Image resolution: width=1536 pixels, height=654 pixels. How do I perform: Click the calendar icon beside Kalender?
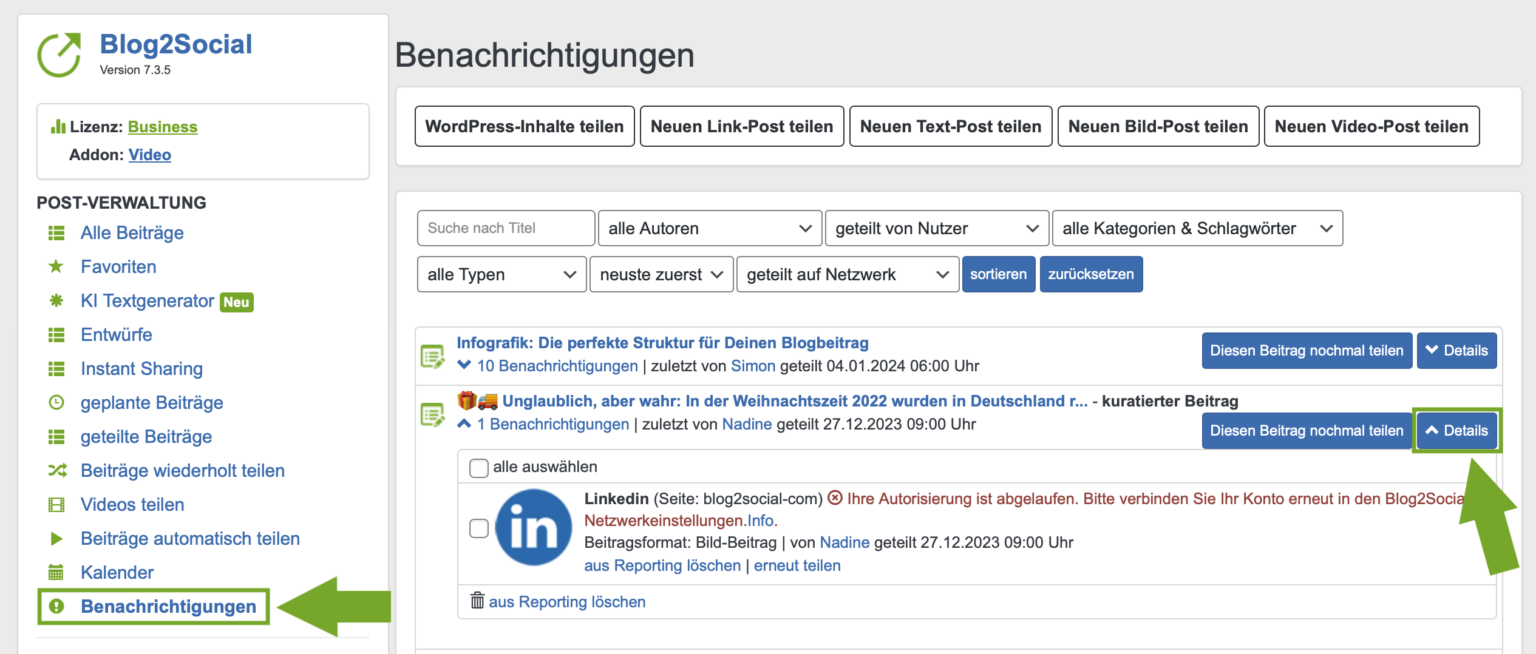pyautogui.click(x=57, y=573)
